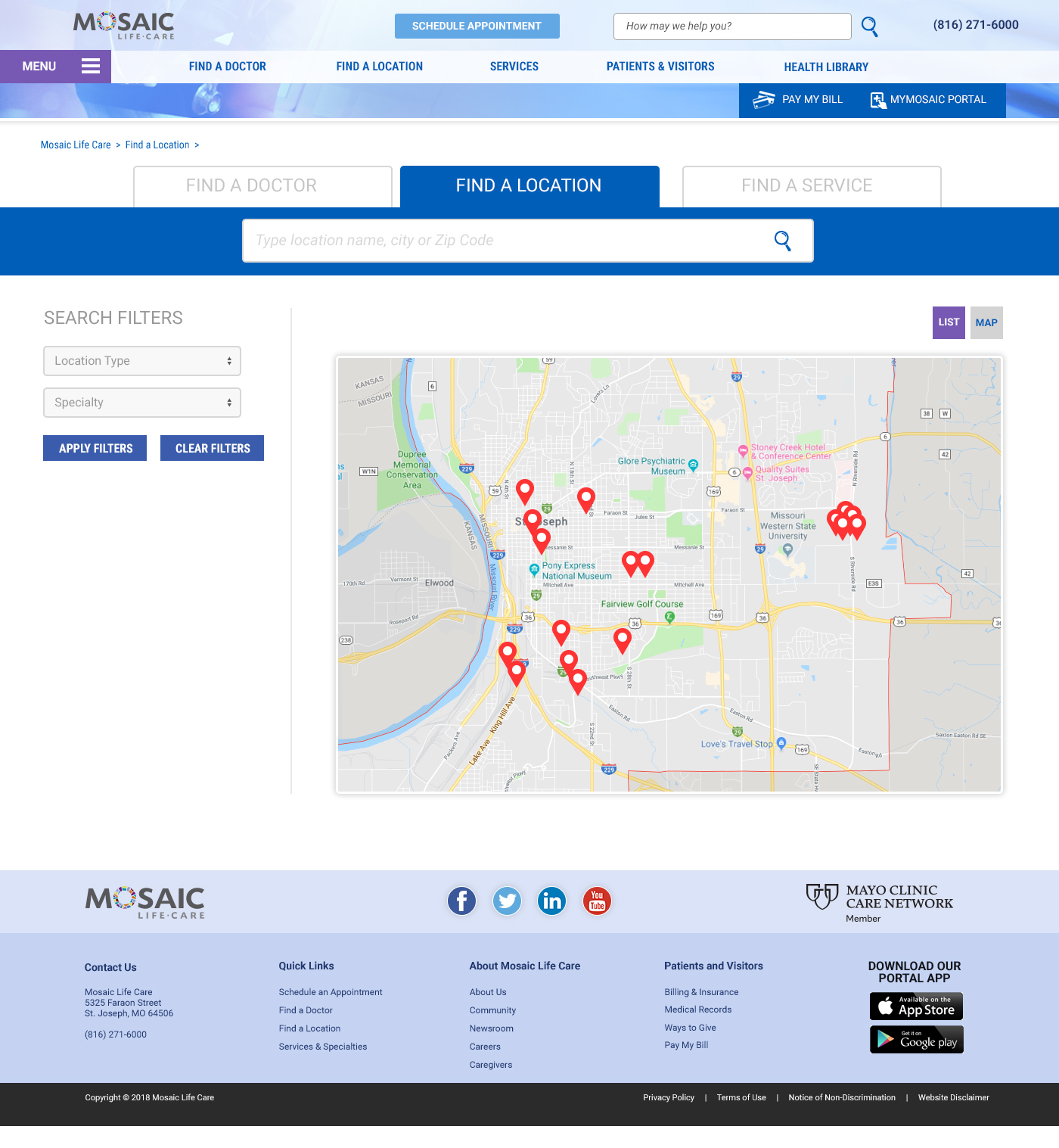Open the YouTube icon link

point(597,901)
